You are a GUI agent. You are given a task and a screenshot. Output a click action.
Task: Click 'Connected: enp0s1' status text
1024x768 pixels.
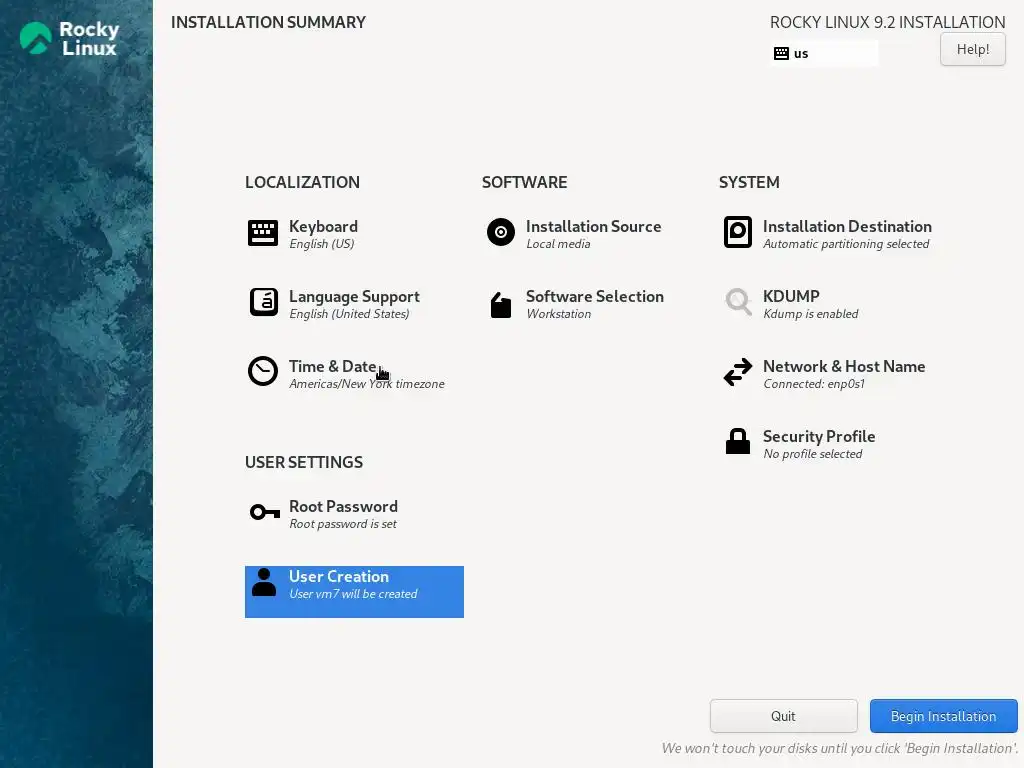[814, 384]
